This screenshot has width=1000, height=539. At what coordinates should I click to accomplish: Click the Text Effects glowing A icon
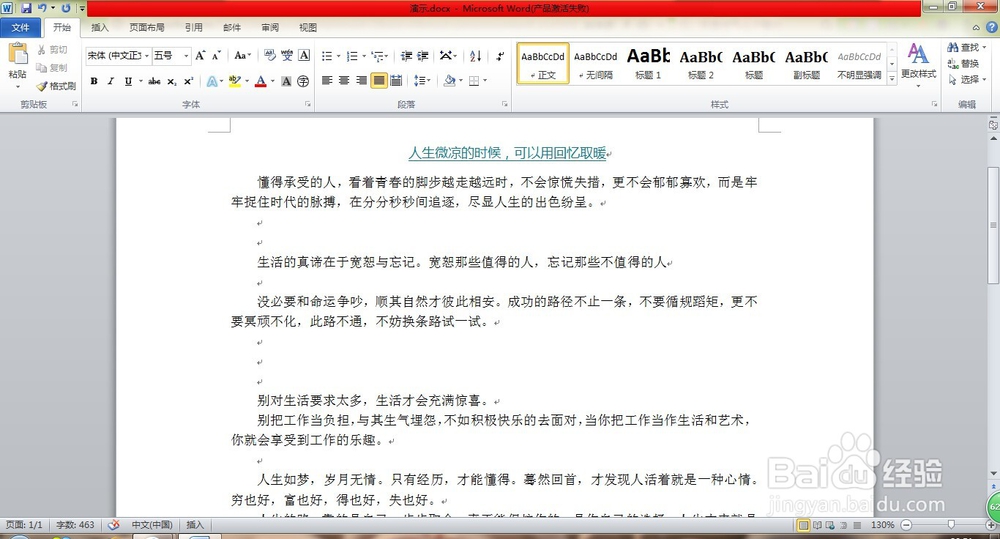[x=212, y=81]
